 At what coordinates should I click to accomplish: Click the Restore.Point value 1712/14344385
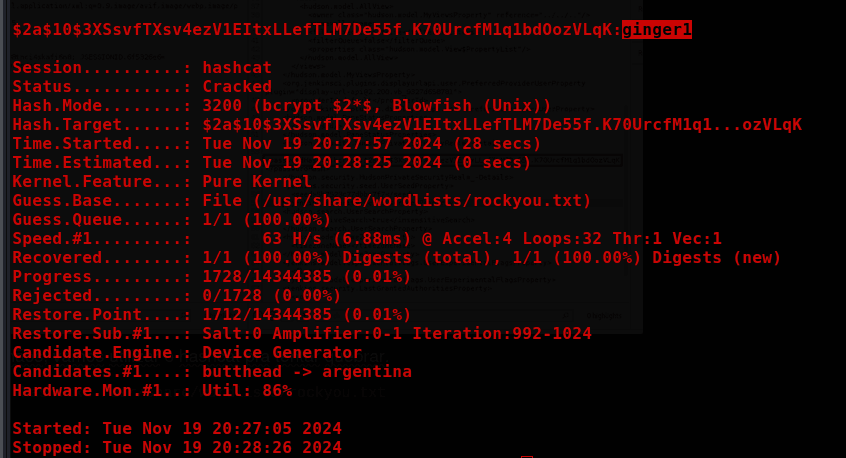[306, 314]
